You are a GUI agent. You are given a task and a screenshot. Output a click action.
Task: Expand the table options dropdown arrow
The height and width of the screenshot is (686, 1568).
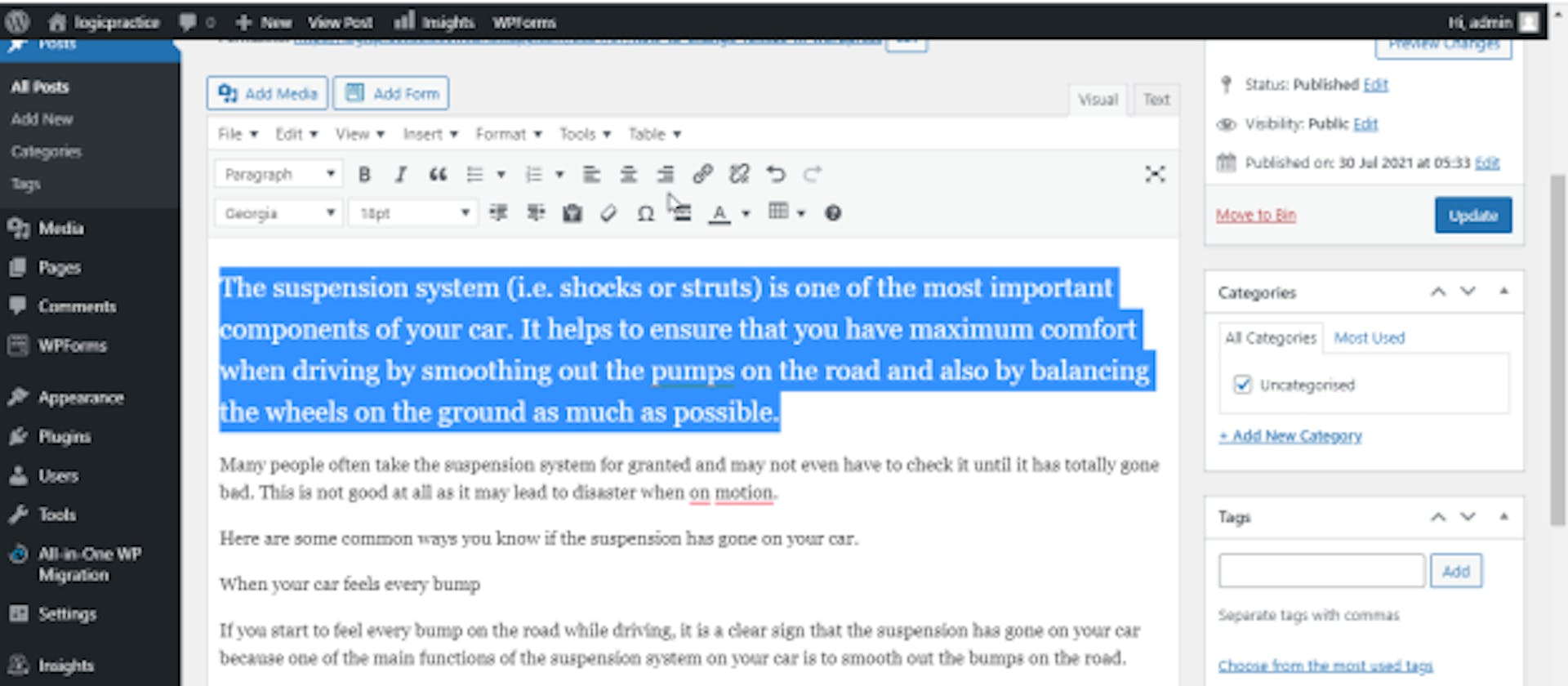(800, 213)
